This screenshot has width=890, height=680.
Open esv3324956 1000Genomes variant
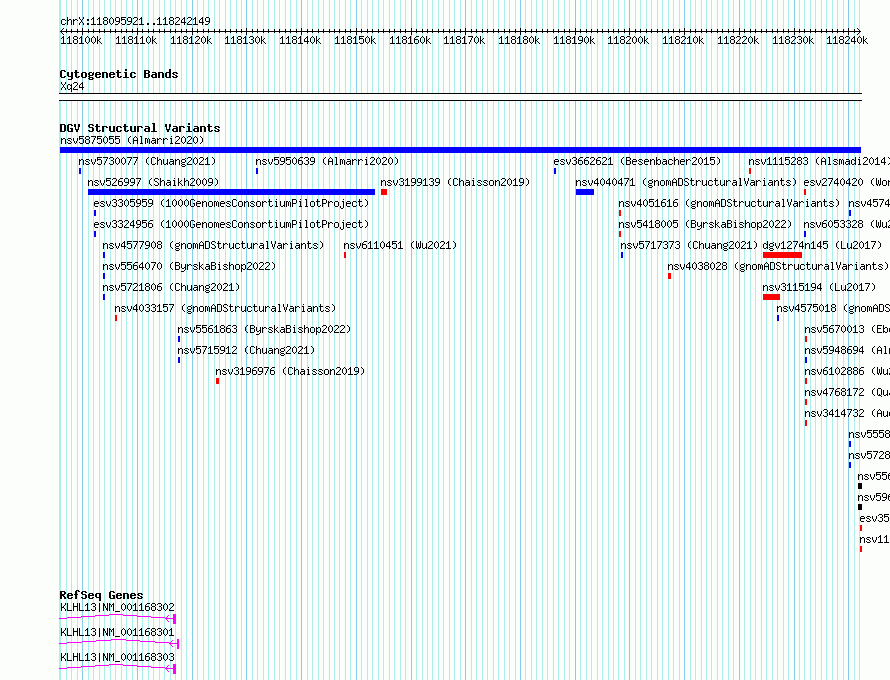[x=231, y=224]
